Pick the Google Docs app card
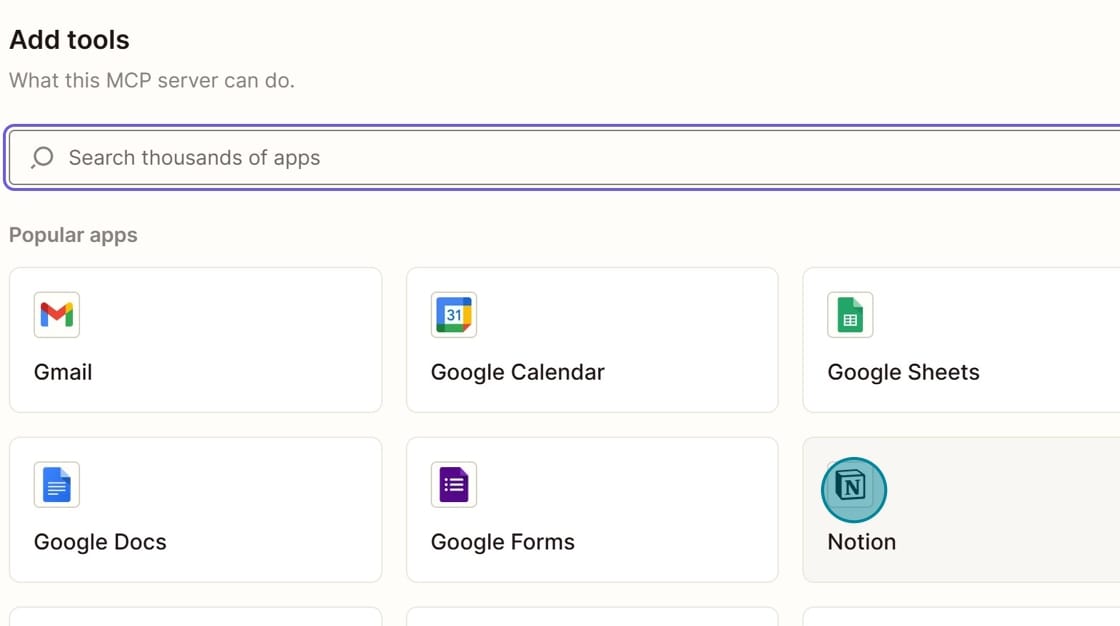 [x=196, y=510]
